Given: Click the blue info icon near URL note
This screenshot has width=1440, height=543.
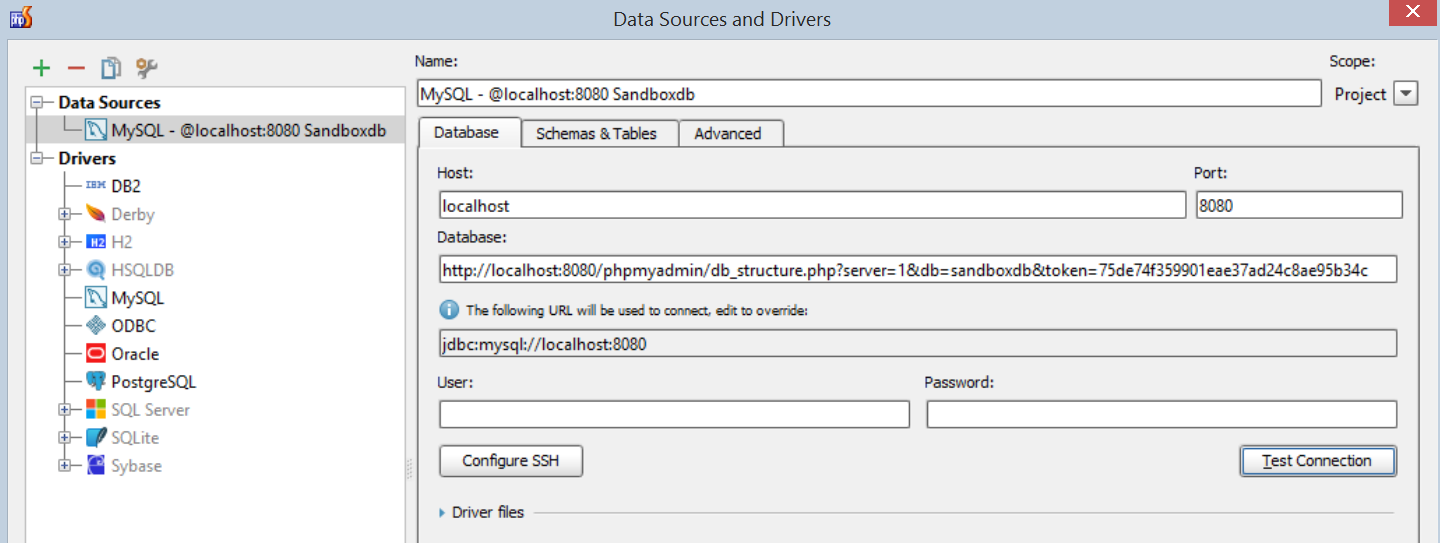Looking at the screenshot, I should pos(448,310).
